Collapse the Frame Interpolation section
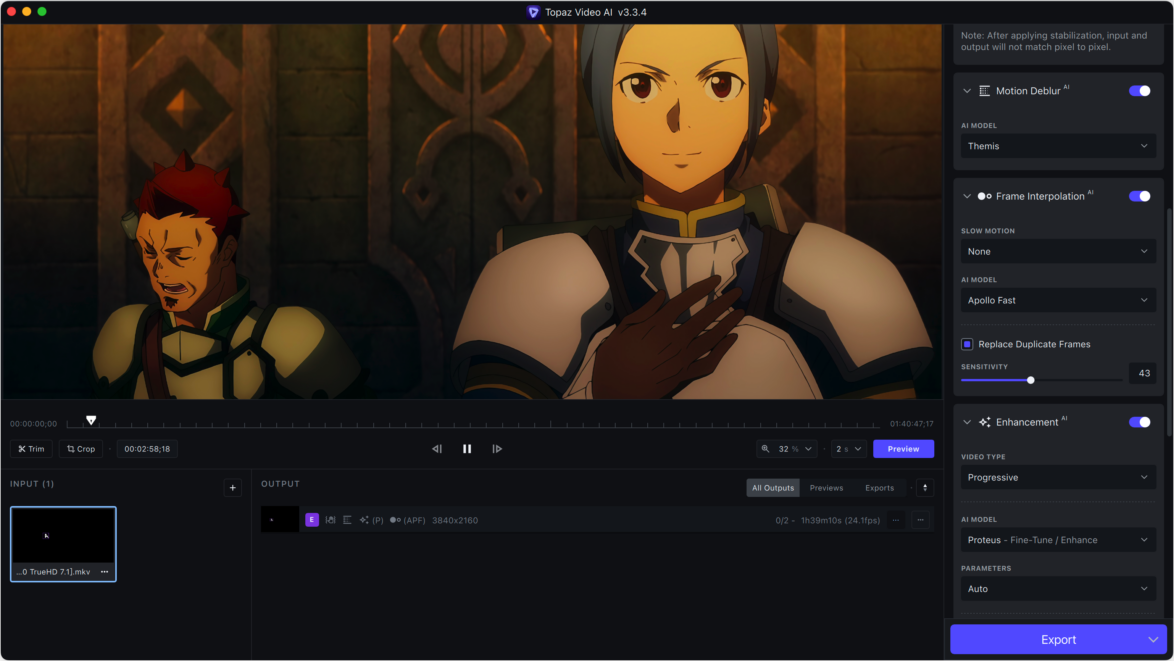 967,196
